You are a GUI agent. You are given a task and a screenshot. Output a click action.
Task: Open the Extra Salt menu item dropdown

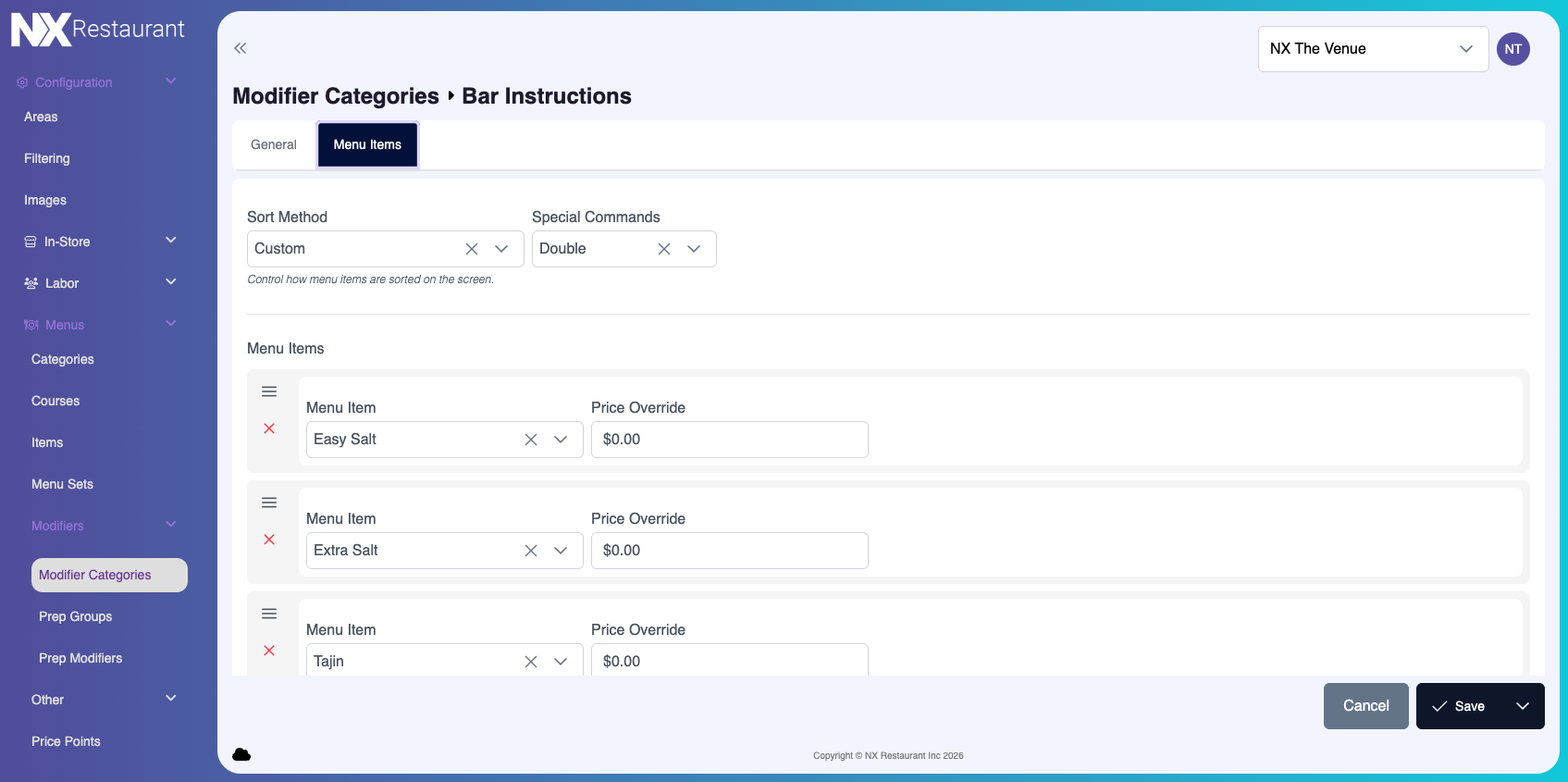[561, 551]
